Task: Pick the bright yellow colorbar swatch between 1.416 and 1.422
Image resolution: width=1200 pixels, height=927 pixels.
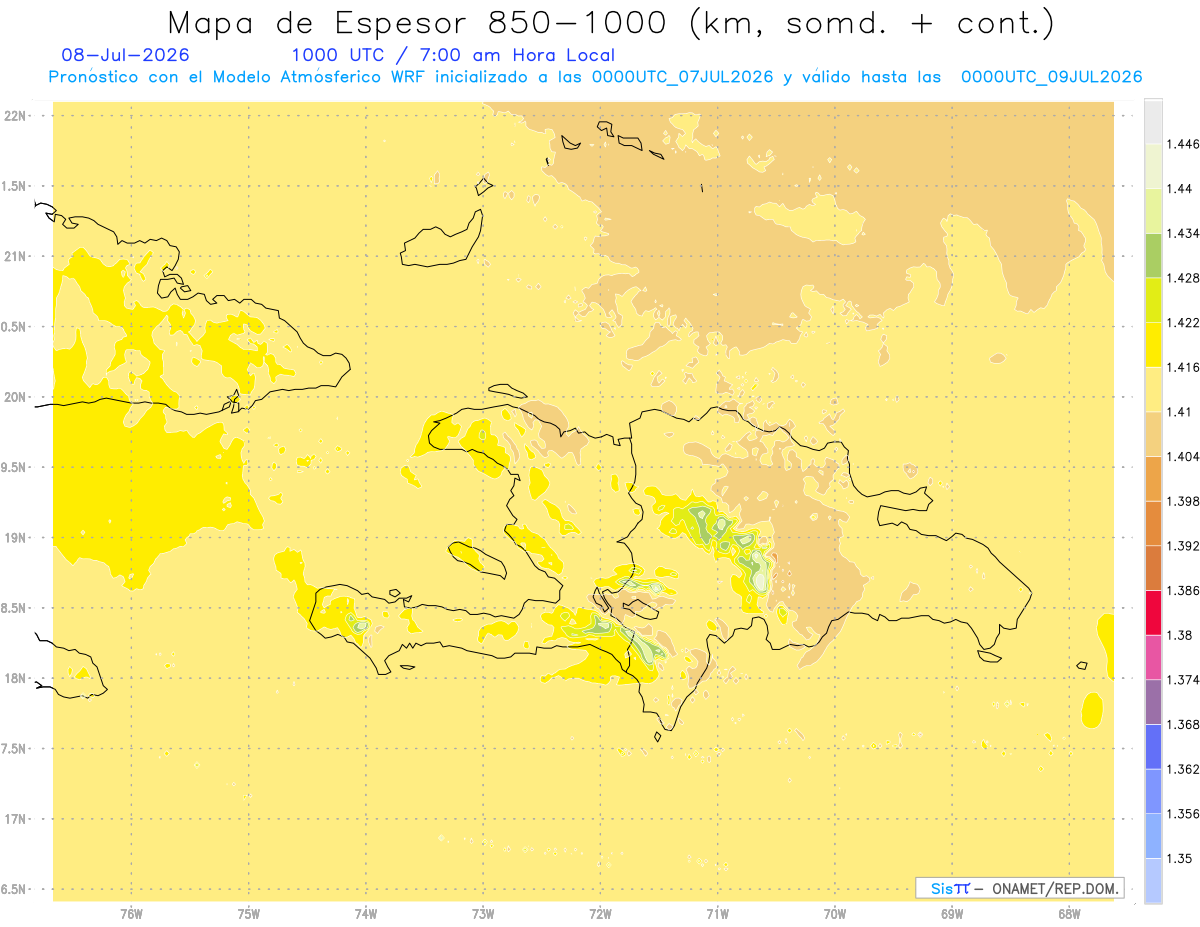Action: pyautogui.click(x=1153, y=345)
